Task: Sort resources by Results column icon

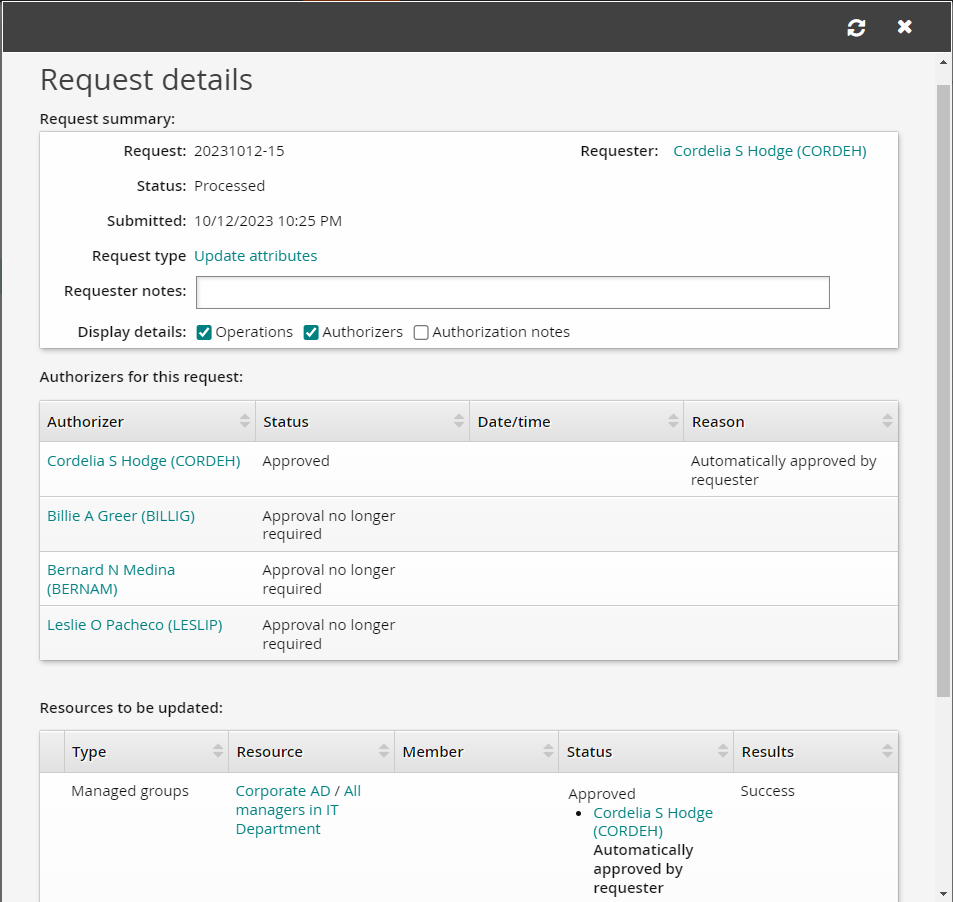Action: 887,752
